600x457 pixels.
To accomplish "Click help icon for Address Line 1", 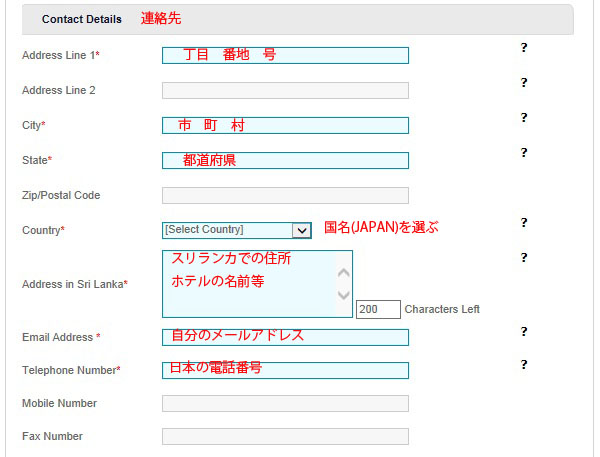I will pos(524,48).
